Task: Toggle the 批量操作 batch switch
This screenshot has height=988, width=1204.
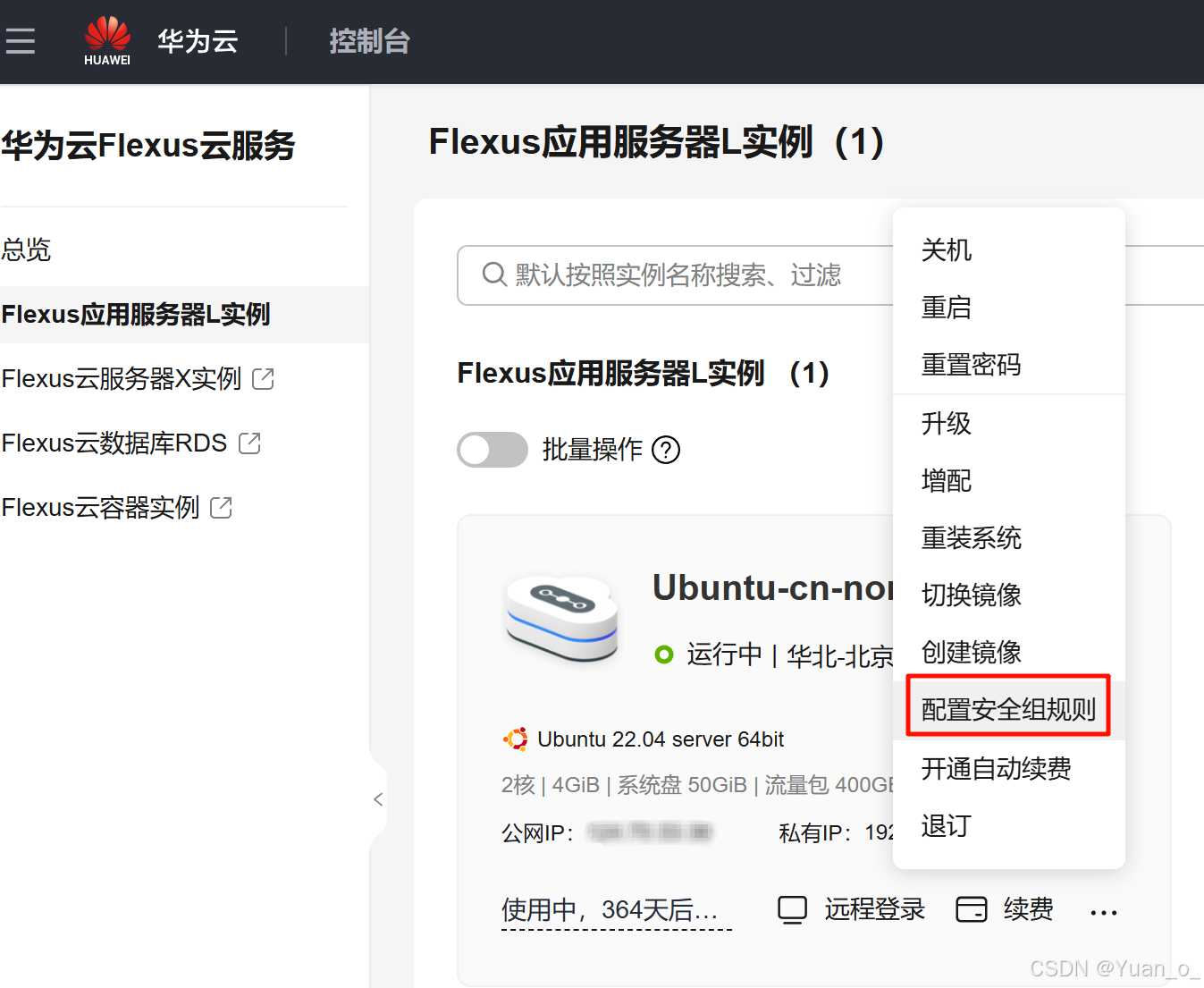Action: pyautogui.click(x=493, y=450)
